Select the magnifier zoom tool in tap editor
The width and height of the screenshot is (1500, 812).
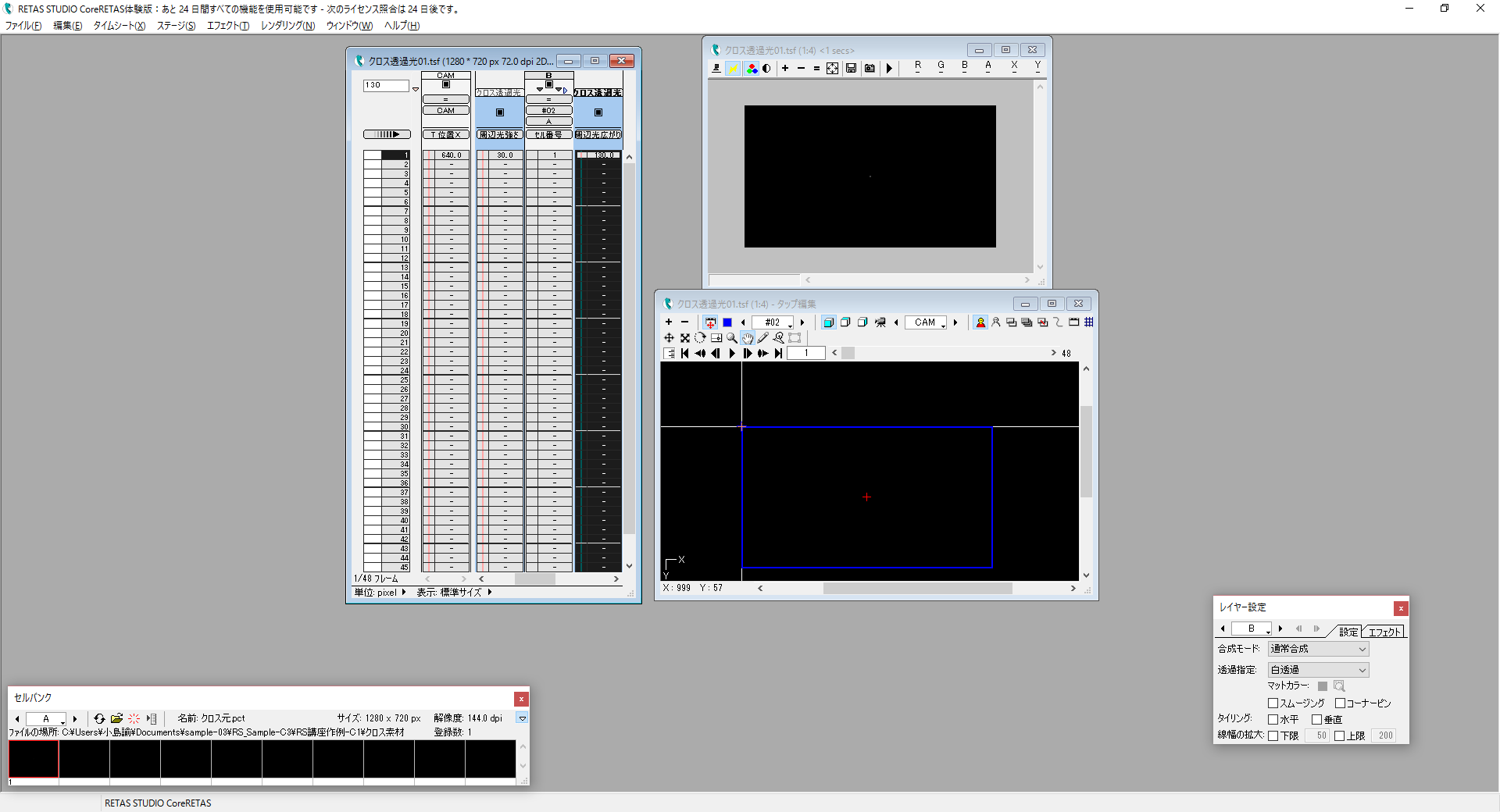coord(731,338)
